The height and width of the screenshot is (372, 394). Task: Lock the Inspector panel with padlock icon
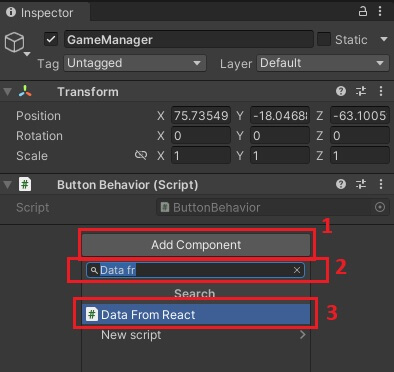[363, 12]
